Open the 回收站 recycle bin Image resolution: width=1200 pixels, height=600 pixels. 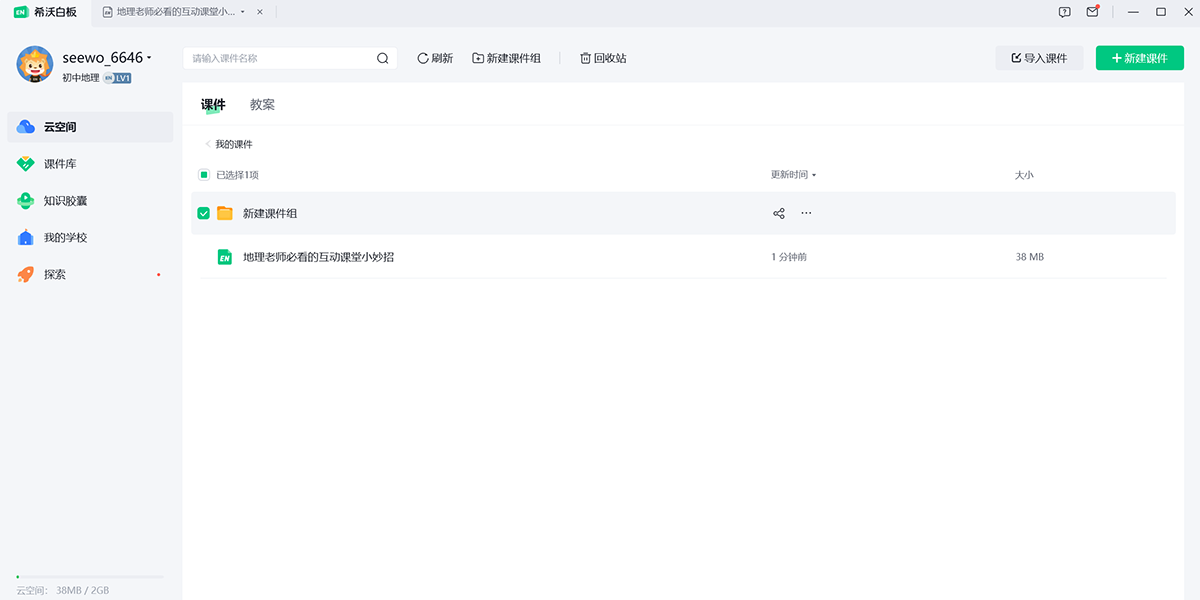pos(602,58)
